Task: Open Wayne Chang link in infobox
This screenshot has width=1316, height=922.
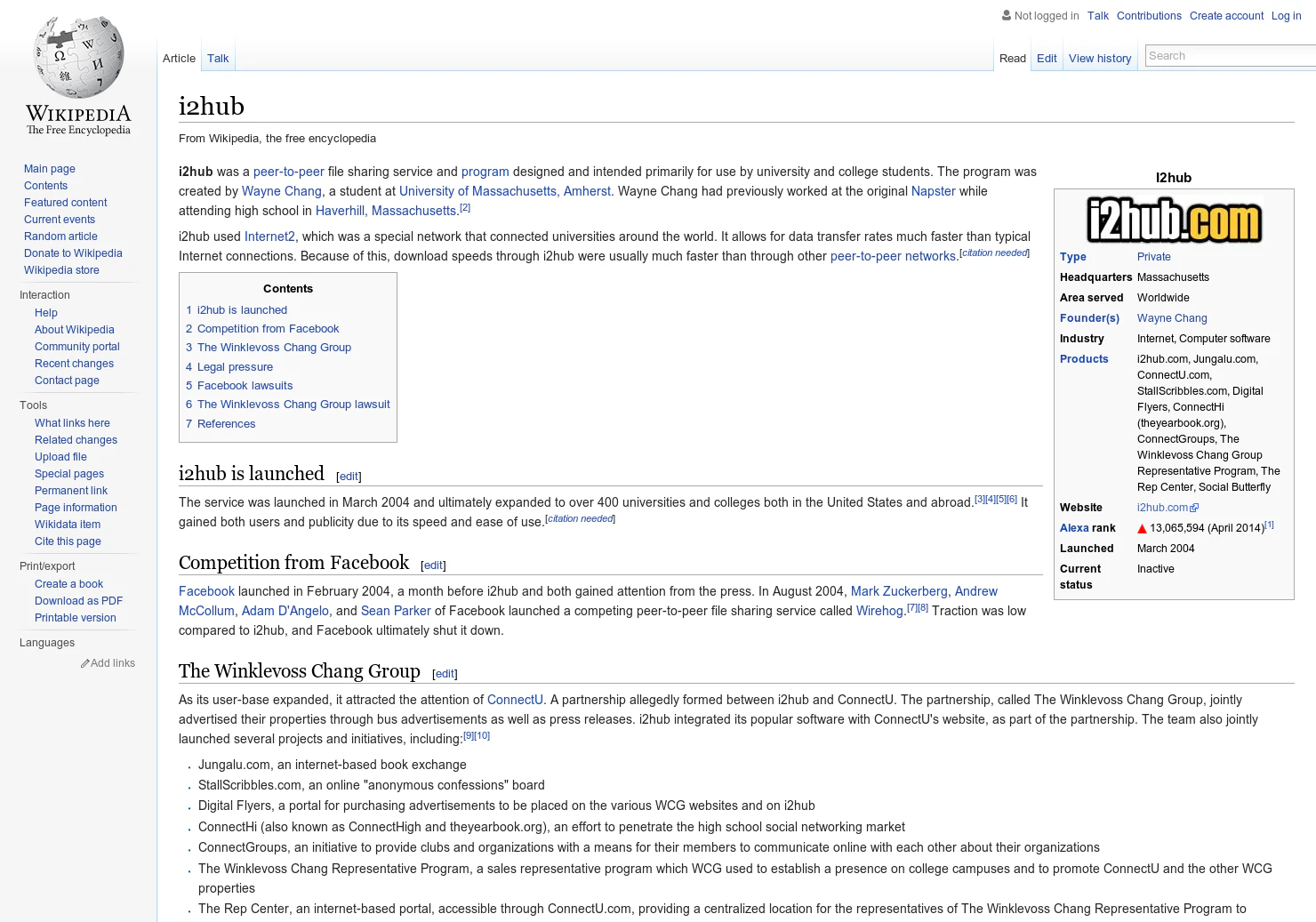Action: click(x=1172, y=318)
